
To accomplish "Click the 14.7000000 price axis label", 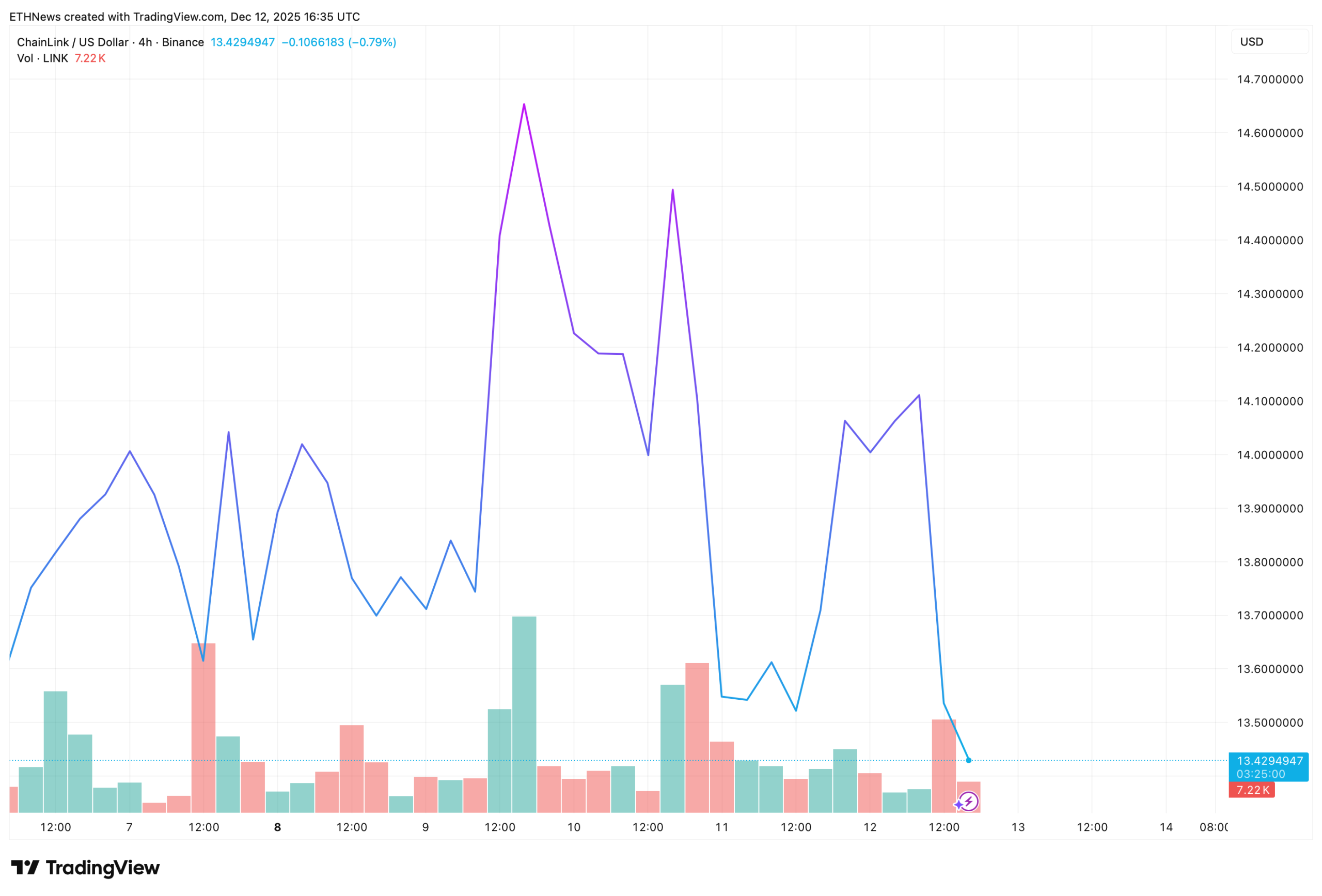I will 1269,79.
